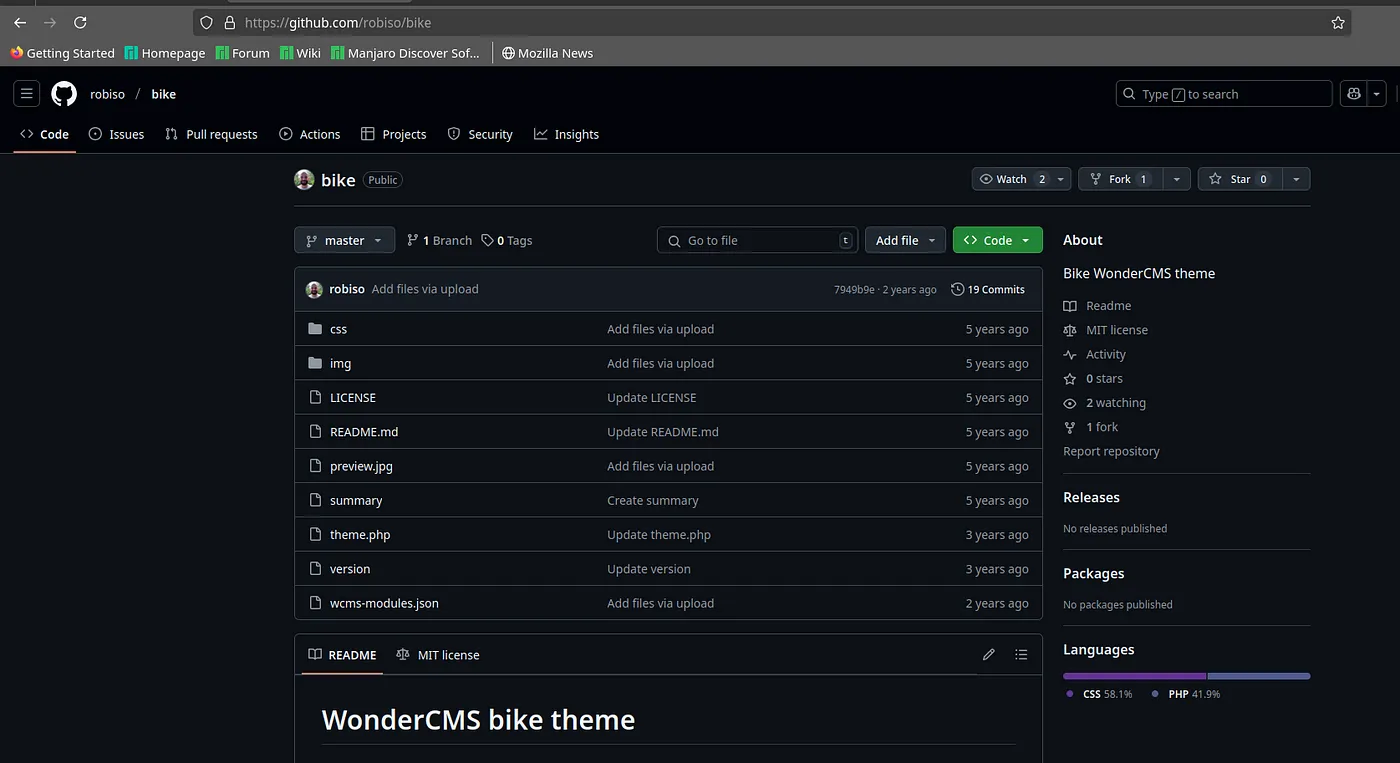Open the Packages heading link

(1093, 573)
